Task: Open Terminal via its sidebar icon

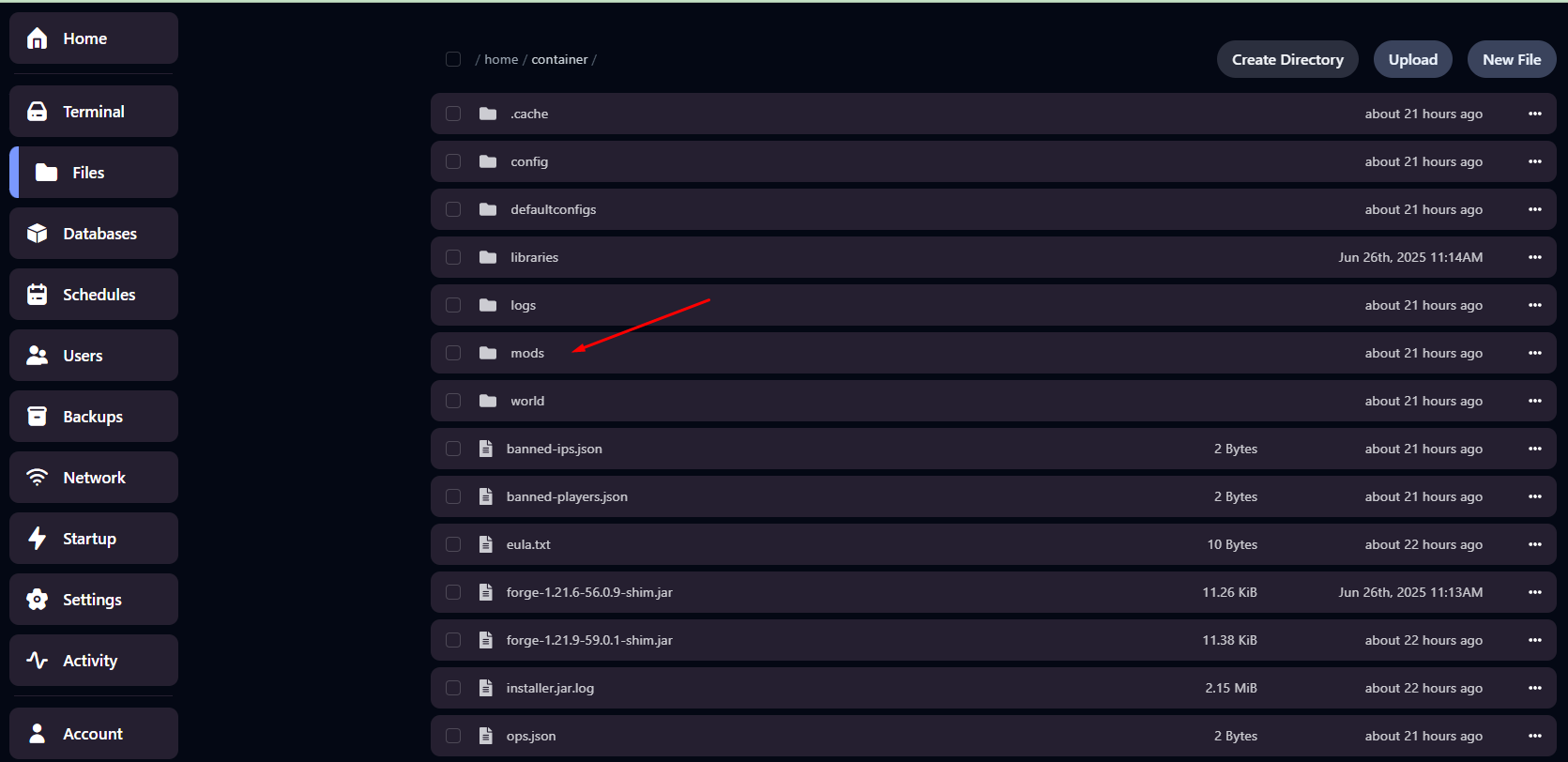Action: [x=38, y=112]
